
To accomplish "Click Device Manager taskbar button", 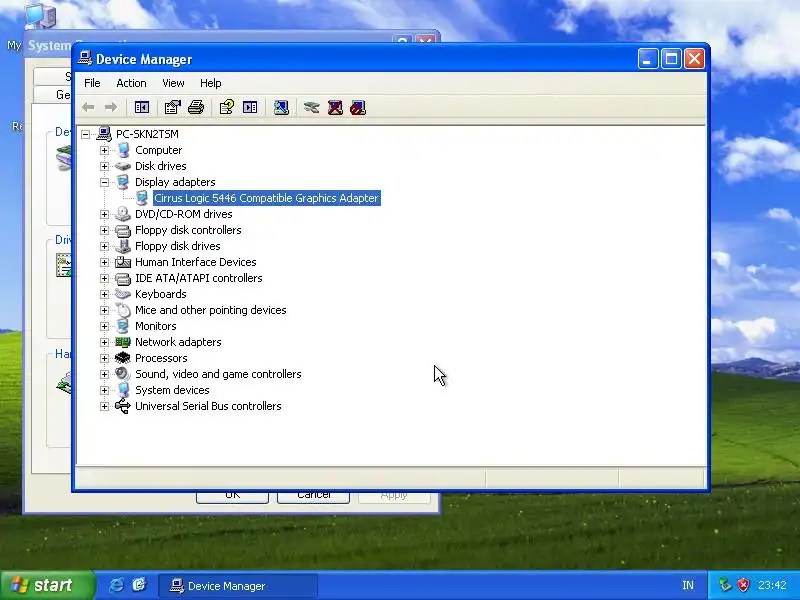I will (x=238, y=586).
